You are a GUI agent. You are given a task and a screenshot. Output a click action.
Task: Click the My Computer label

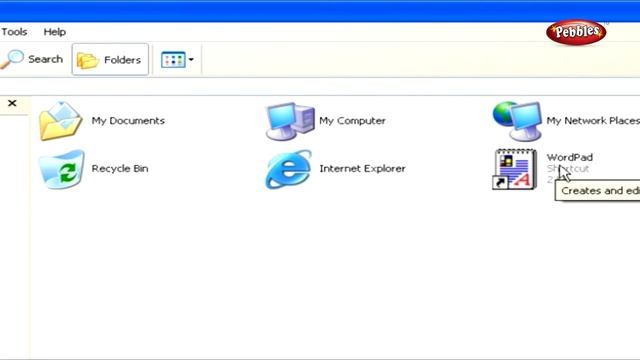(352, 121)
